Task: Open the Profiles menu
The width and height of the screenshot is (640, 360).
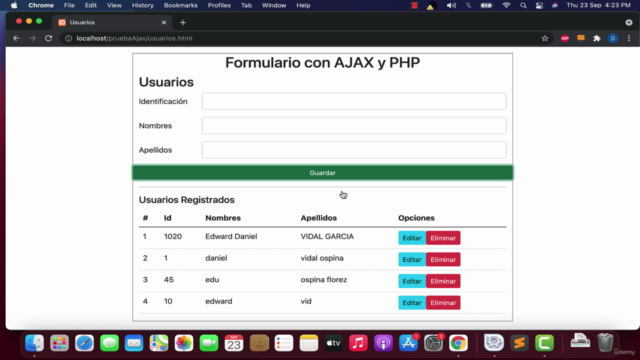Action: pyautogui.click(x=219, y=5)
